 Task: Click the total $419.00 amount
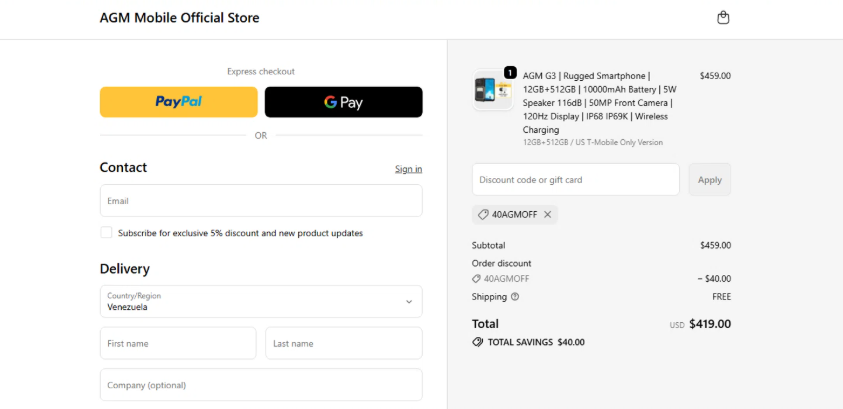pyautogui.click(x=710, y=324)
